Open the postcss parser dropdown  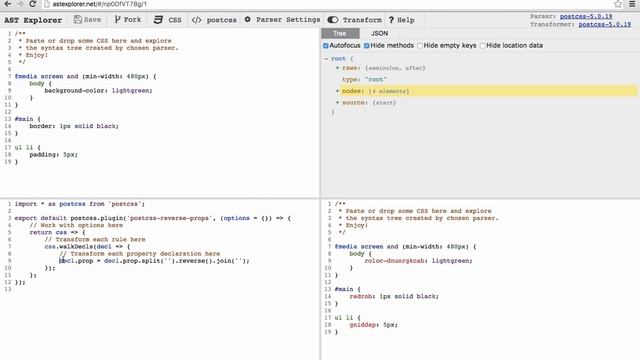pyautogui.click(x=214, y=20)
